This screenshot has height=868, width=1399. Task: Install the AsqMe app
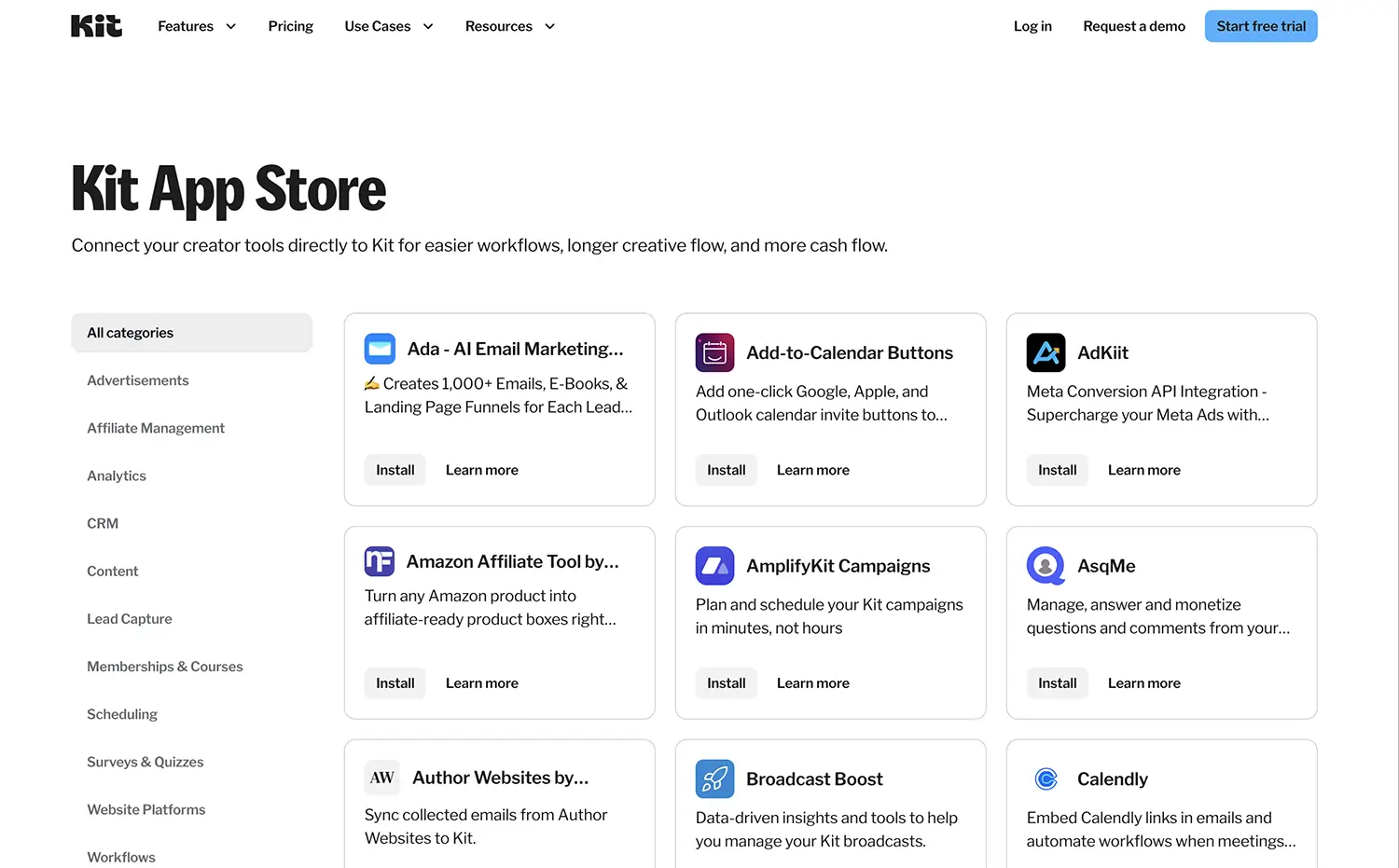[x=1058, y=683]
